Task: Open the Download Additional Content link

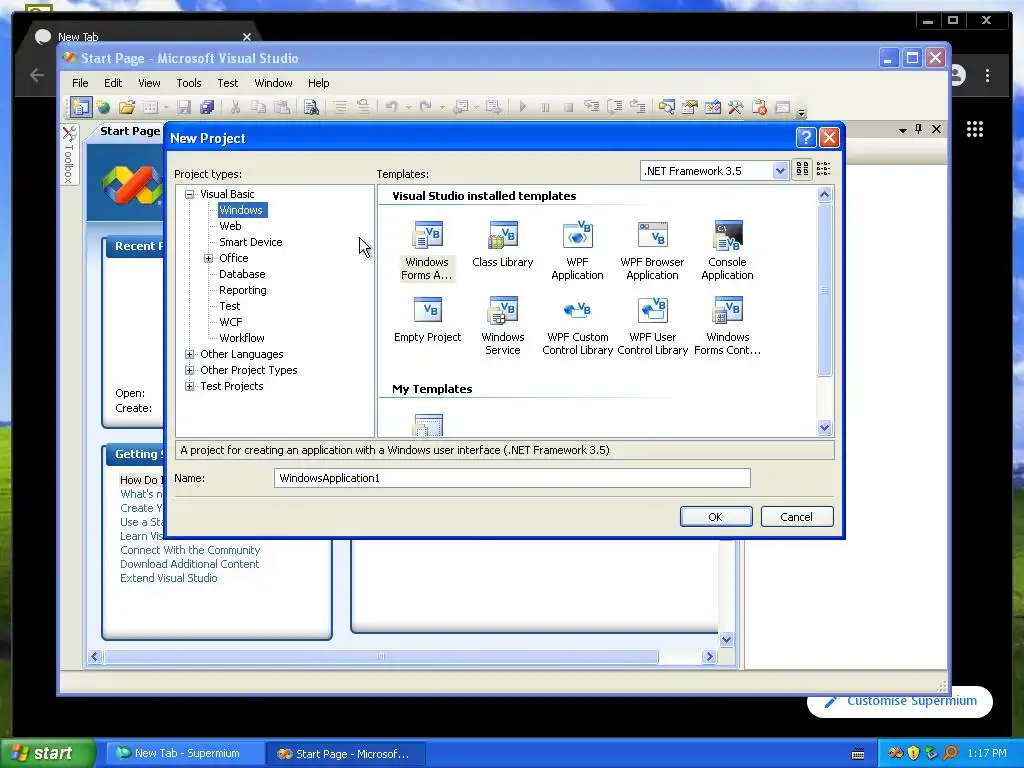Action: coord(189,564)
